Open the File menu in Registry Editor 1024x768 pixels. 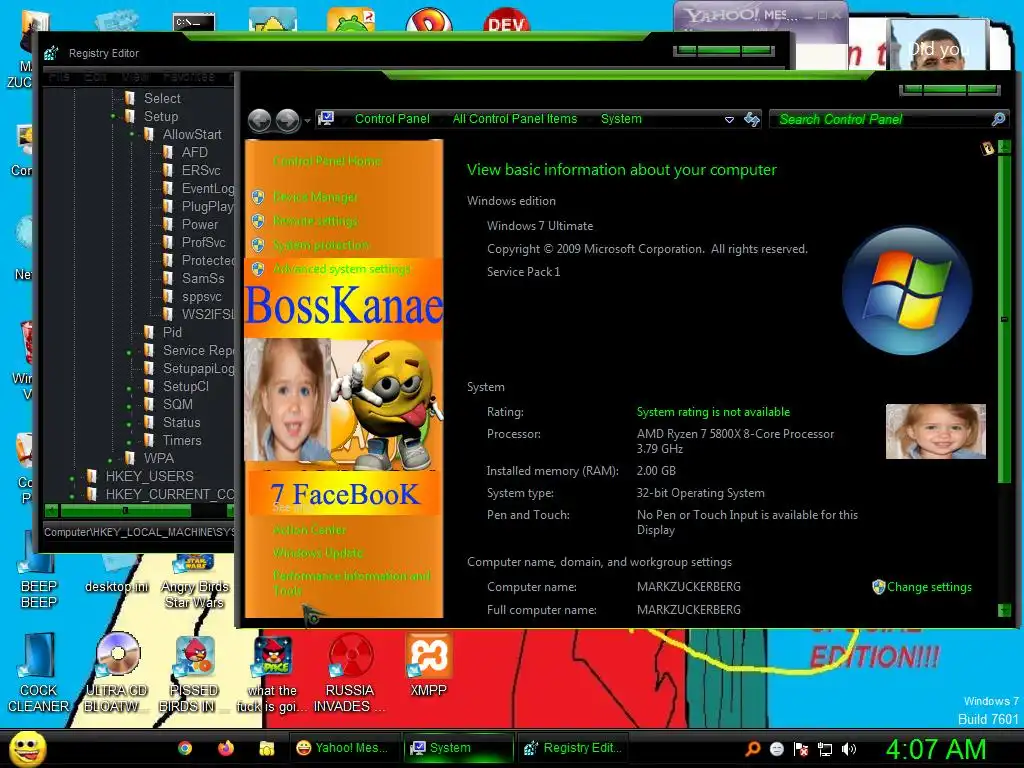tap(59, 77)
